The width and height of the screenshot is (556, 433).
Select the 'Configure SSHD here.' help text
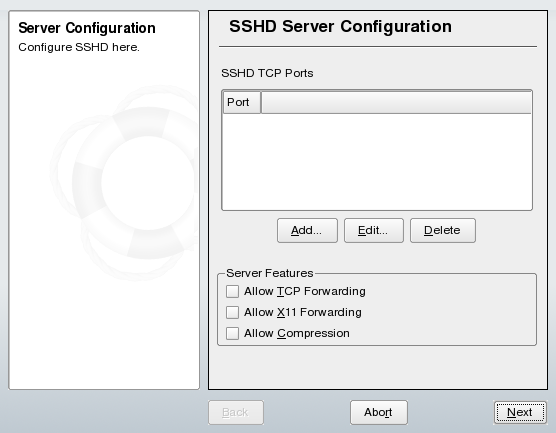point(79,47)
